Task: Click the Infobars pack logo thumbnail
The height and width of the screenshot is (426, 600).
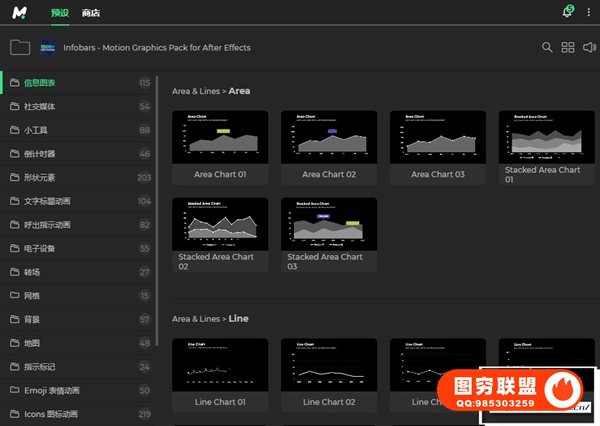Action: pos(48,47)
